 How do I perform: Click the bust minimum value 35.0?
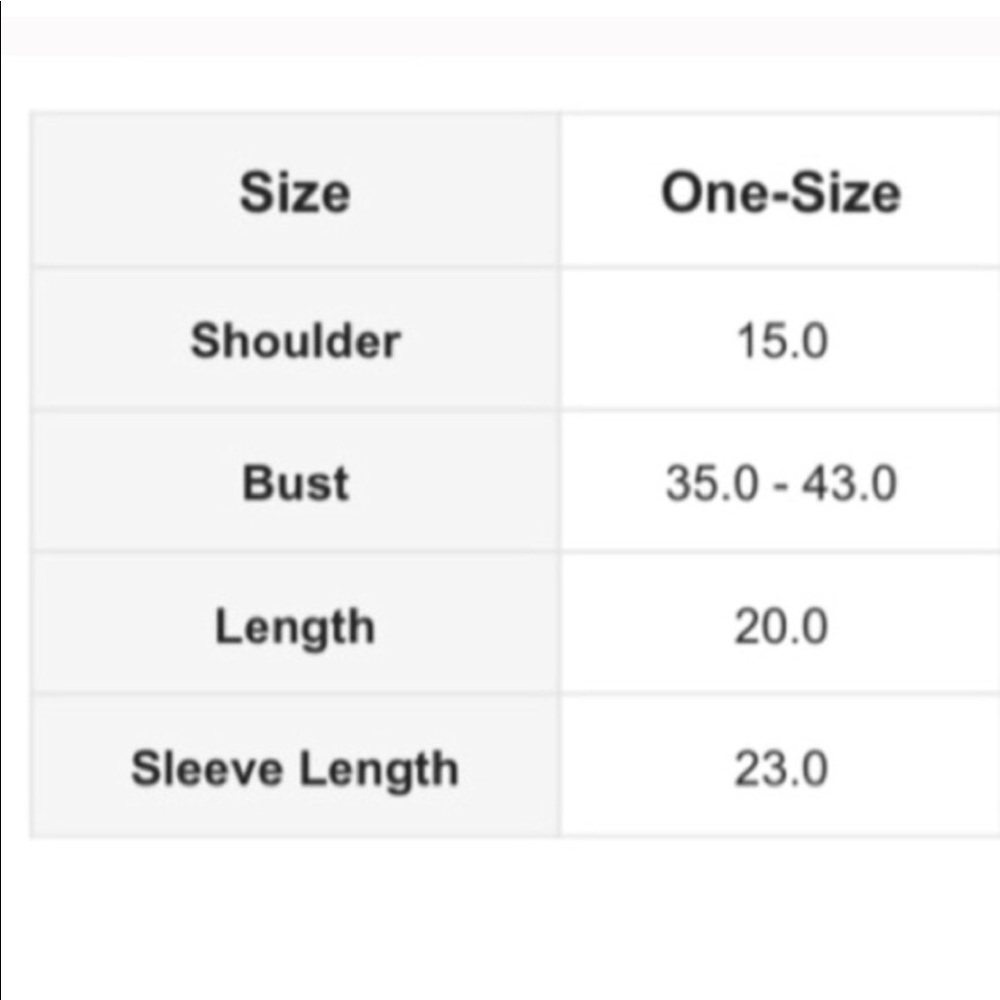pyautogui.click(x=706, y=485)
